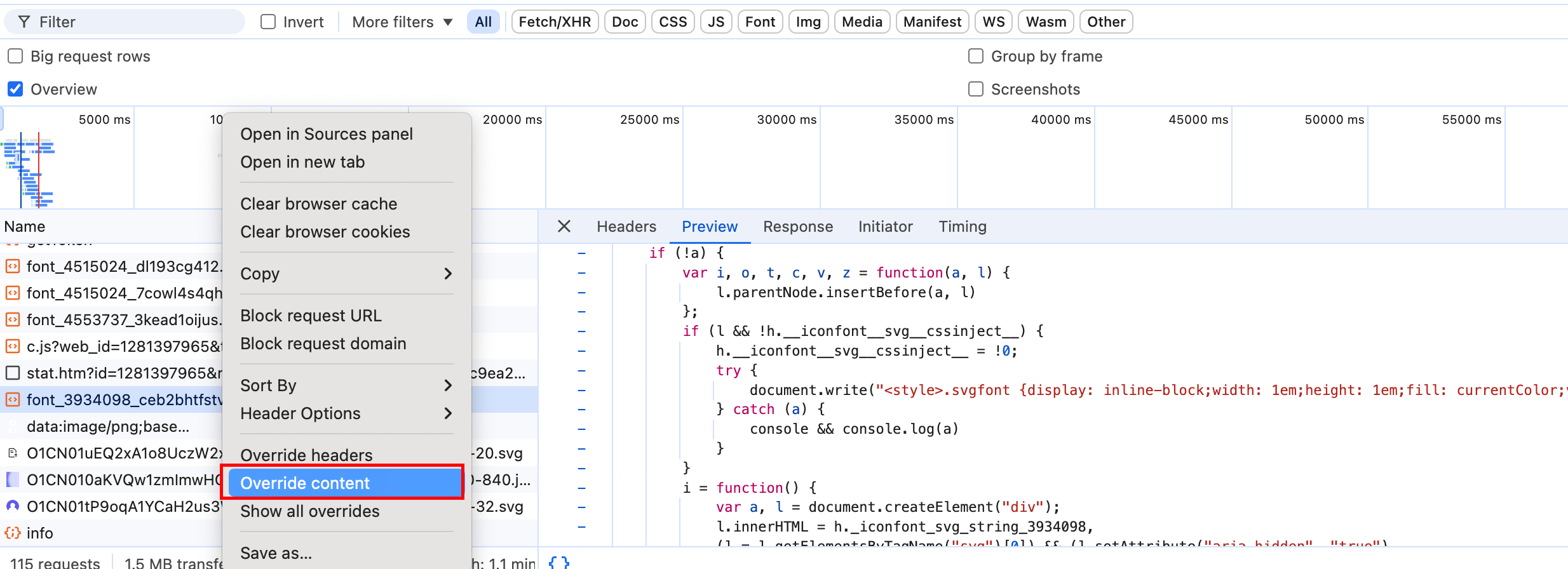Click the info JSON file icon
Viewport: 1568px width, 569px height.
pyautogui.click(x=13, y=533)
